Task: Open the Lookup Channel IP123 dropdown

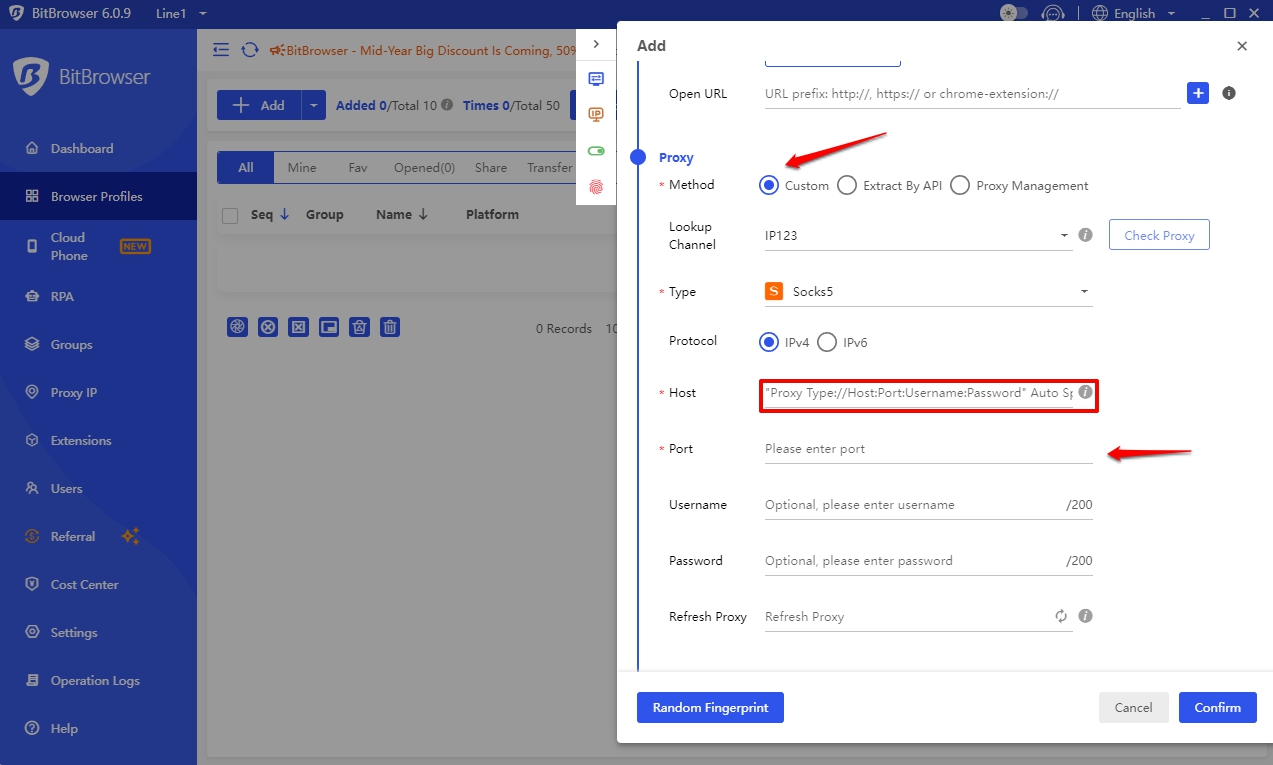Action: click(x=918, y=236)
